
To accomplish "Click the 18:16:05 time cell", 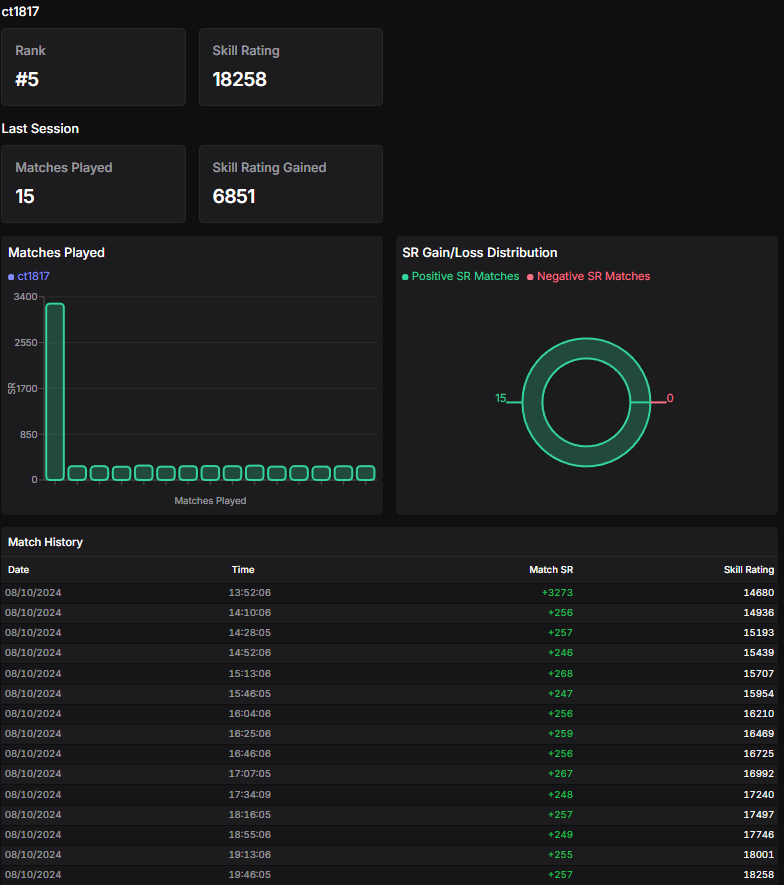I will point(249,814).
